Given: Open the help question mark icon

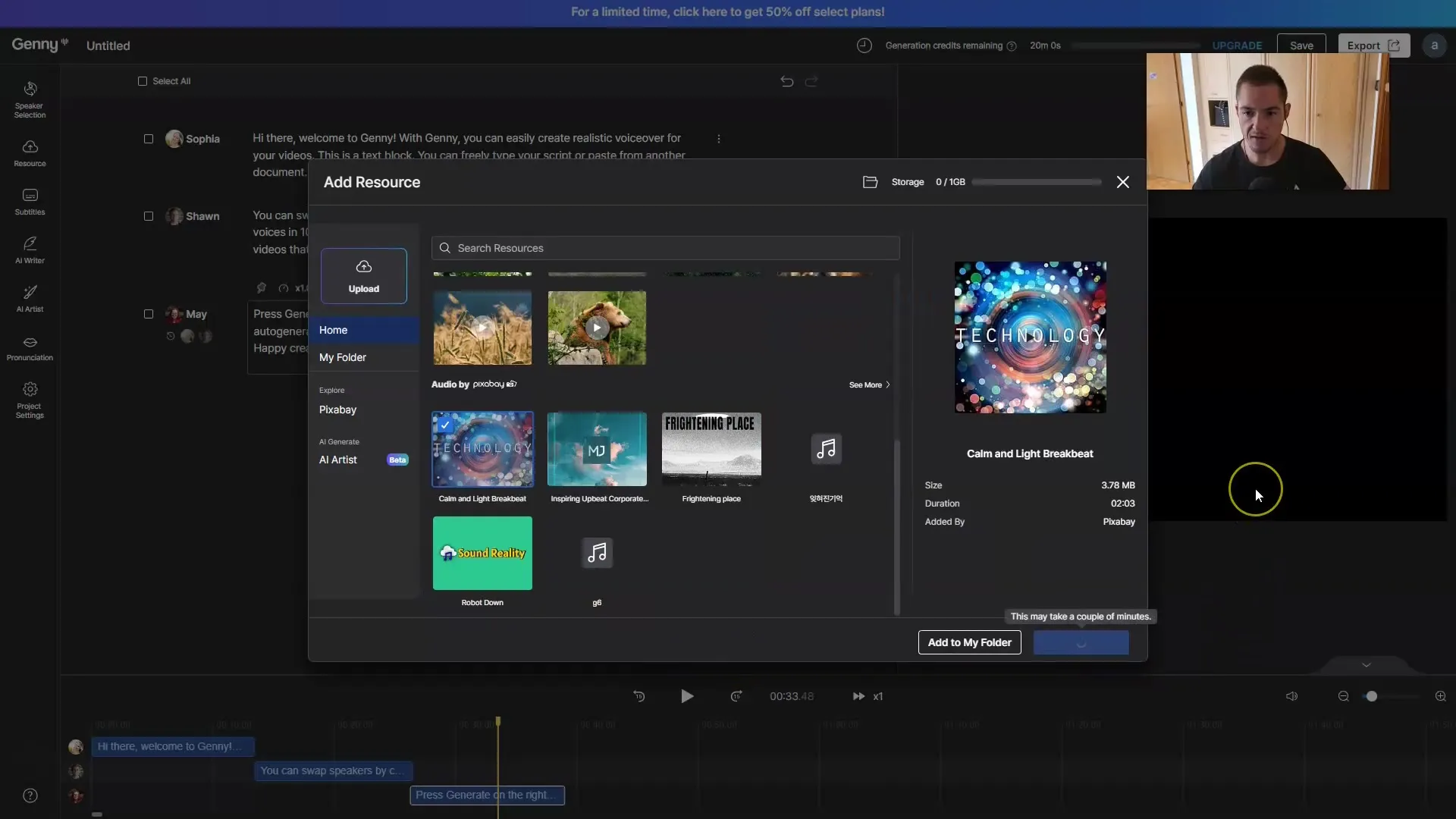Looking at the screenshot, I should (30, 795).
